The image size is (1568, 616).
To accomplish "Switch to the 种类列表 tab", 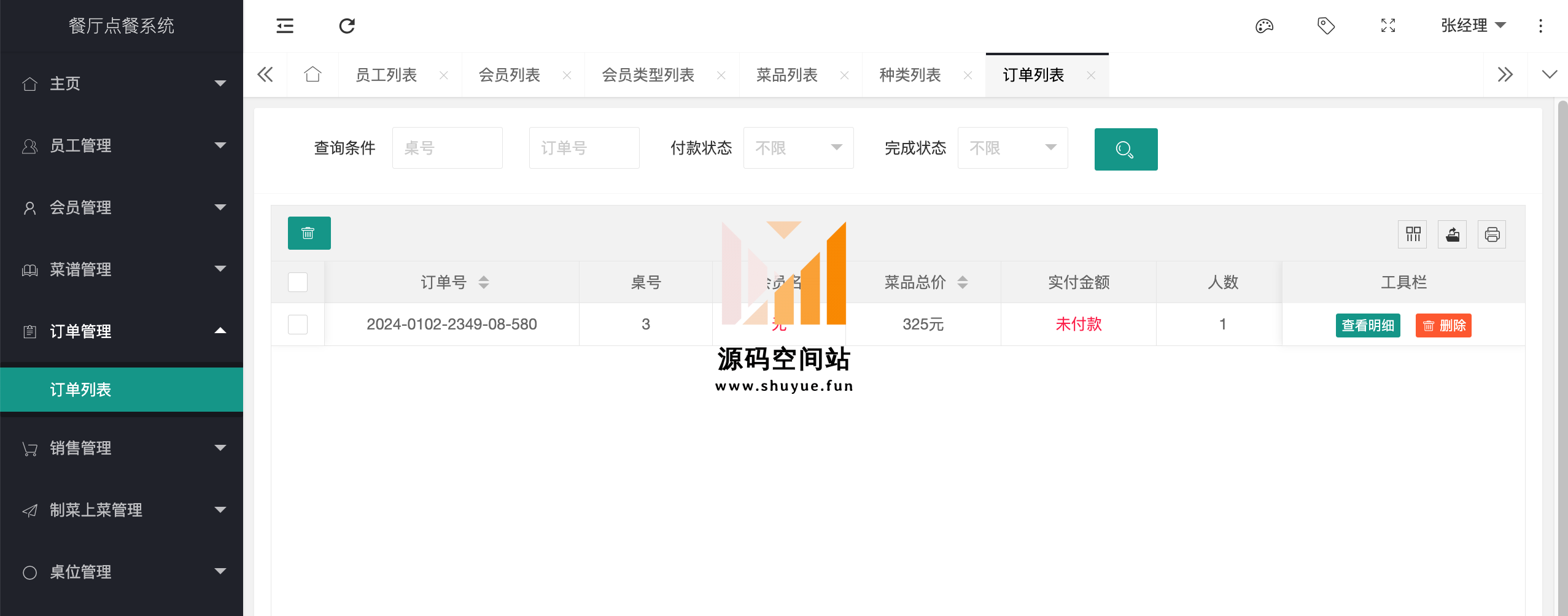I will click(910, 75).
